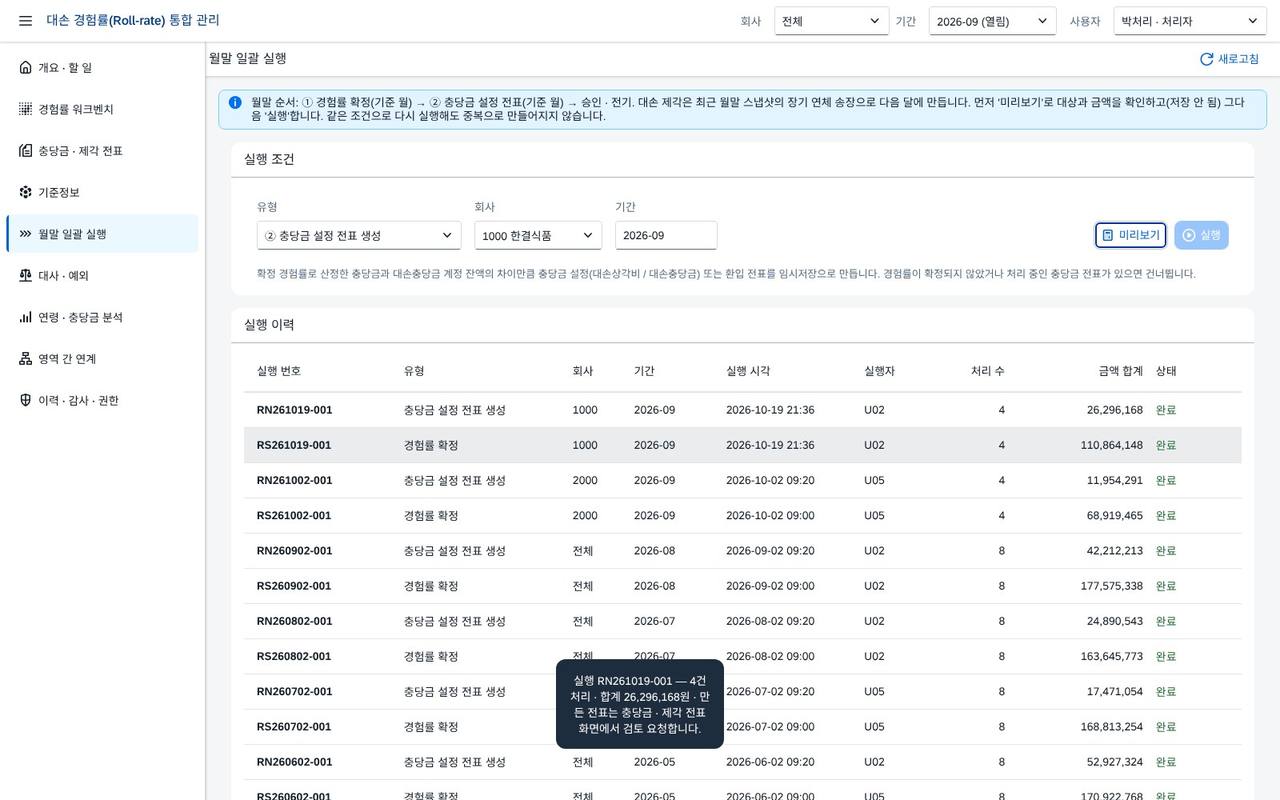Click the grid icon beside 경험률 워크벤치
1280x800 pixels.
point(25,109)
